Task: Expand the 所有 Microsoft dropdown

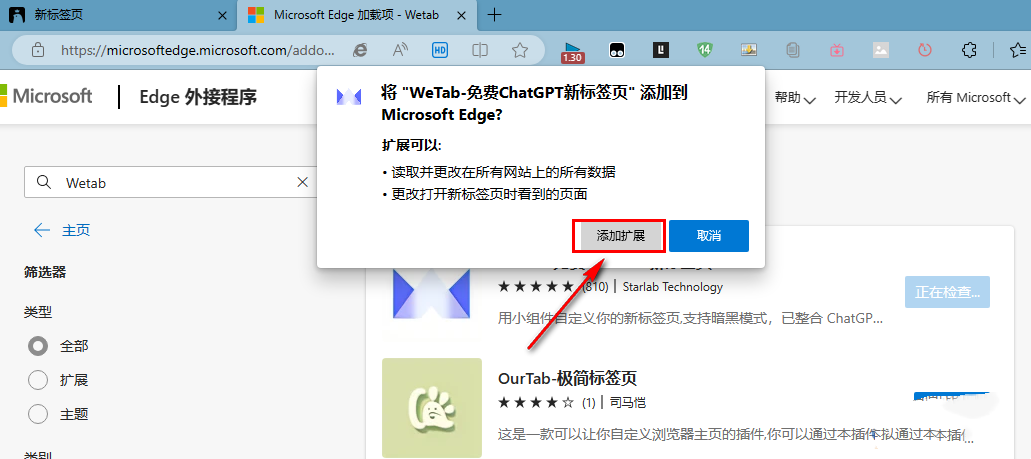Action: 976,98
